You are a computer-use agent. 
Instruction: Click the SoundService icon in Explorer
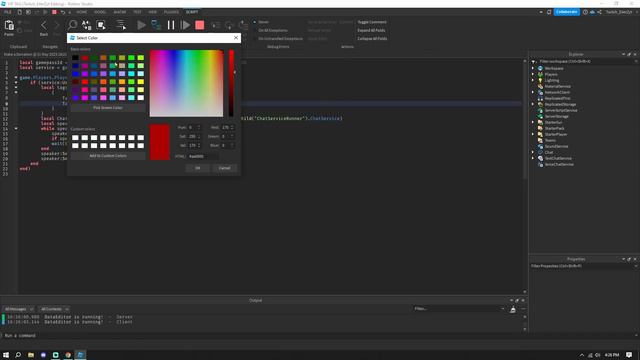pyautogui.click(x=540, y=146)
